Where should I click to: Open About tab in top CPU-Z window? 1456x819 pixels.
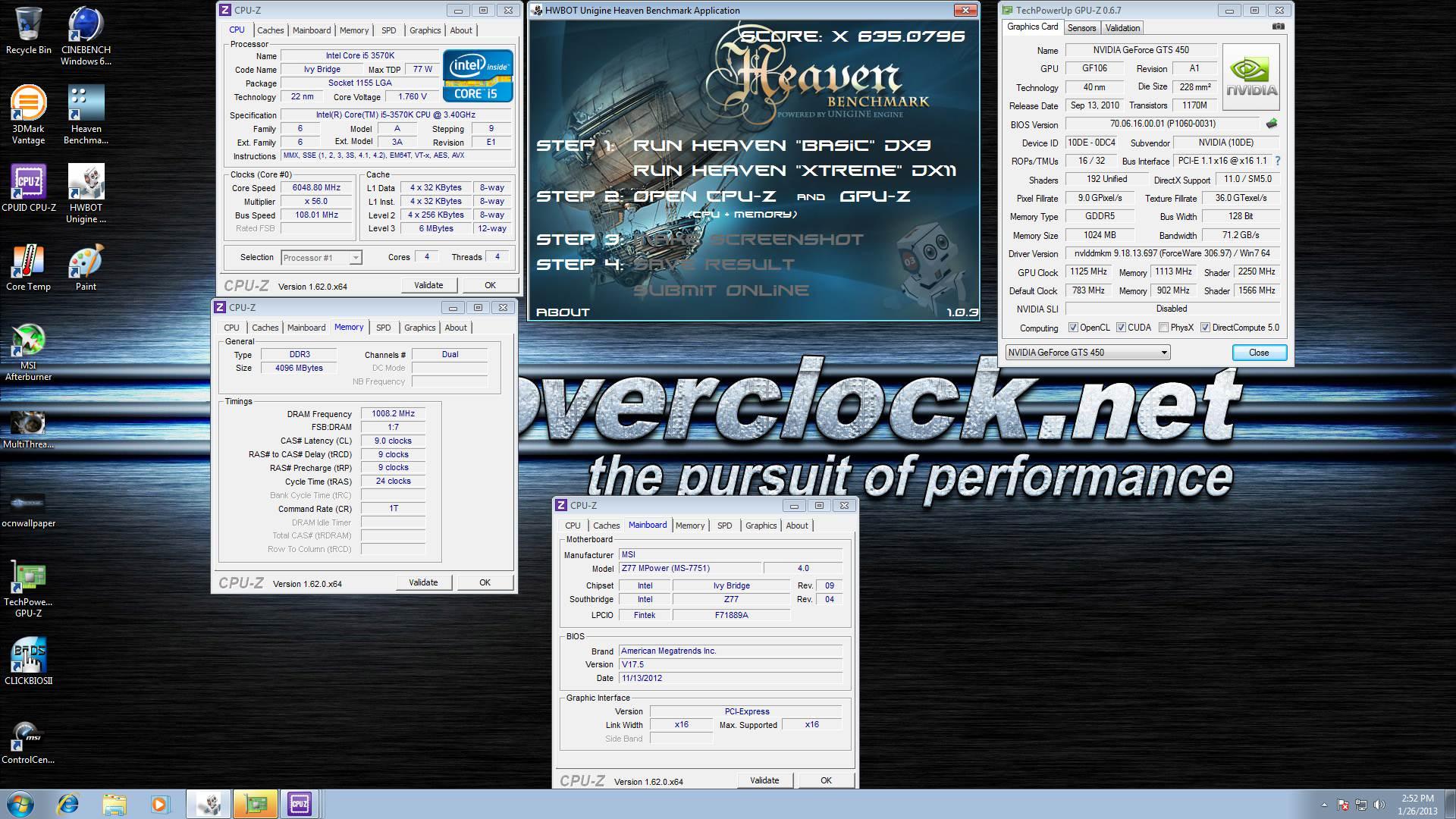[461, 30]
